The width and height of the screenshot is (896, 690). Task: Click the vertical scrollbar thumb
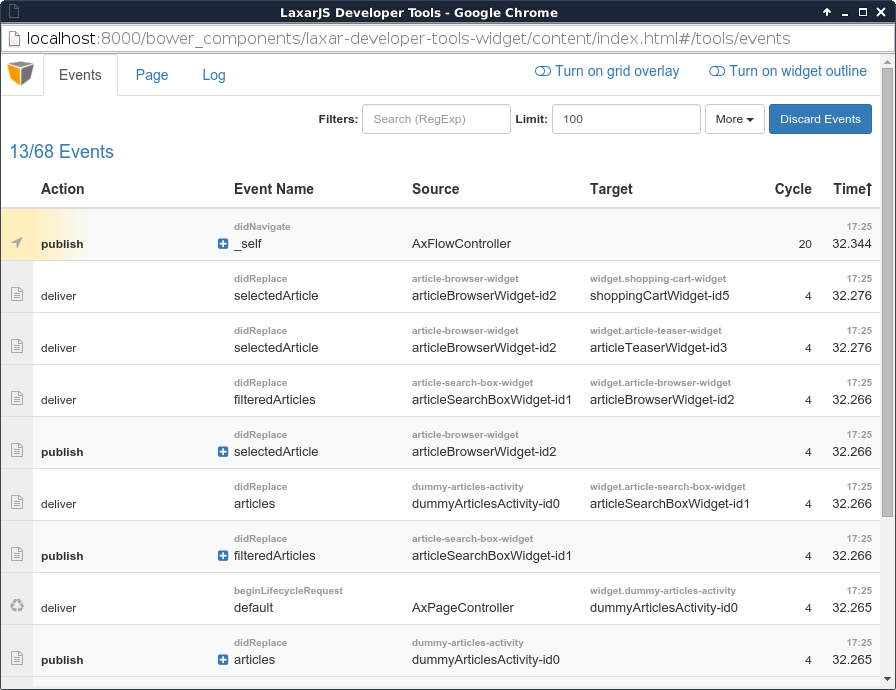pyautogui.click(x=887, y=291)
